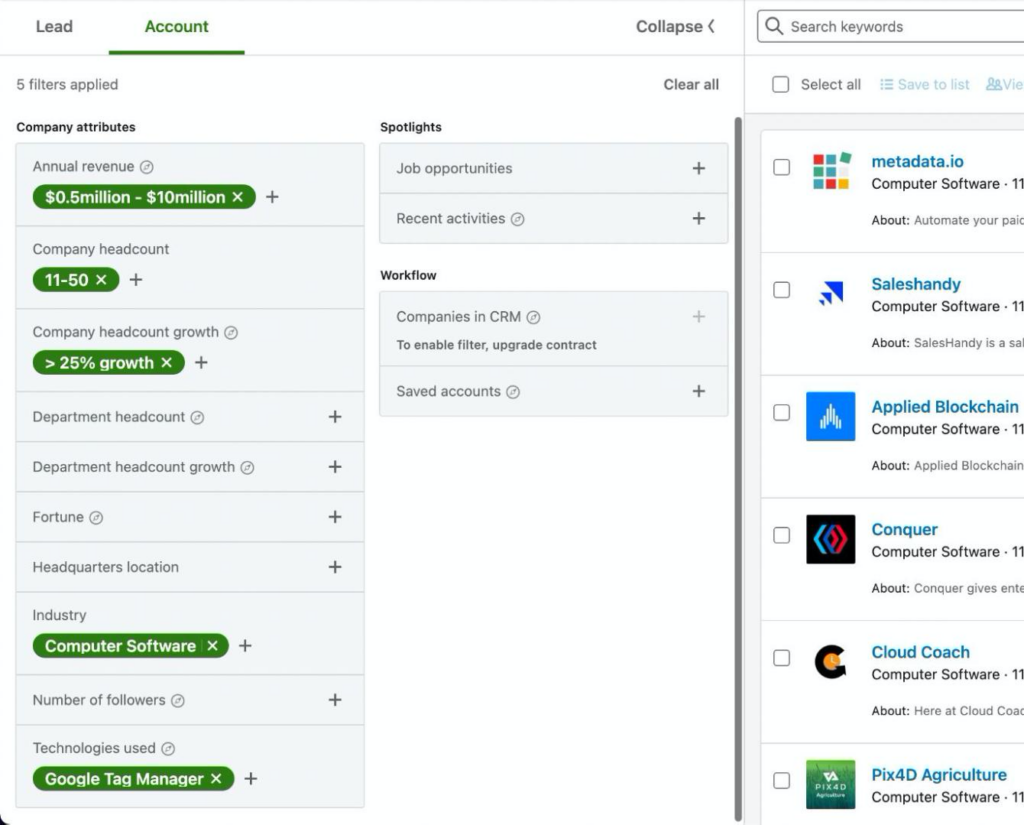1024x825 pixels.
Task: Click the magnifier icon in search field
Action: (774, 26)
